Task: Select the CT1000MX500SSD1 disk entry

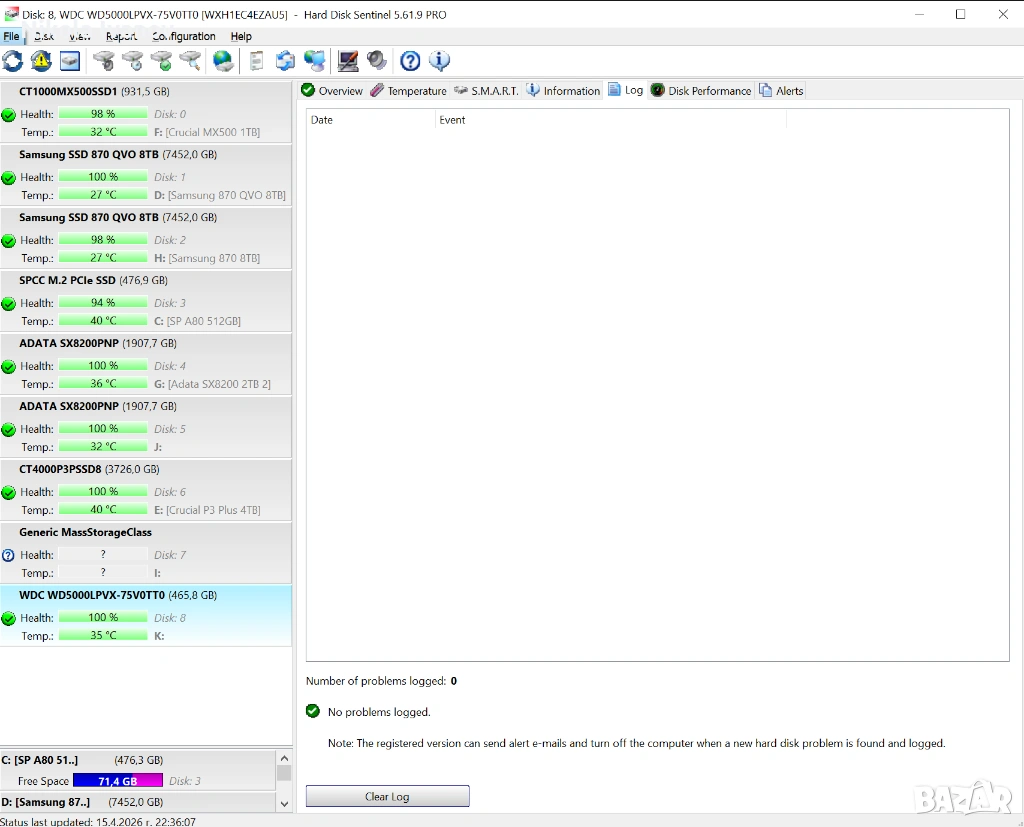Action: [146, 112]
